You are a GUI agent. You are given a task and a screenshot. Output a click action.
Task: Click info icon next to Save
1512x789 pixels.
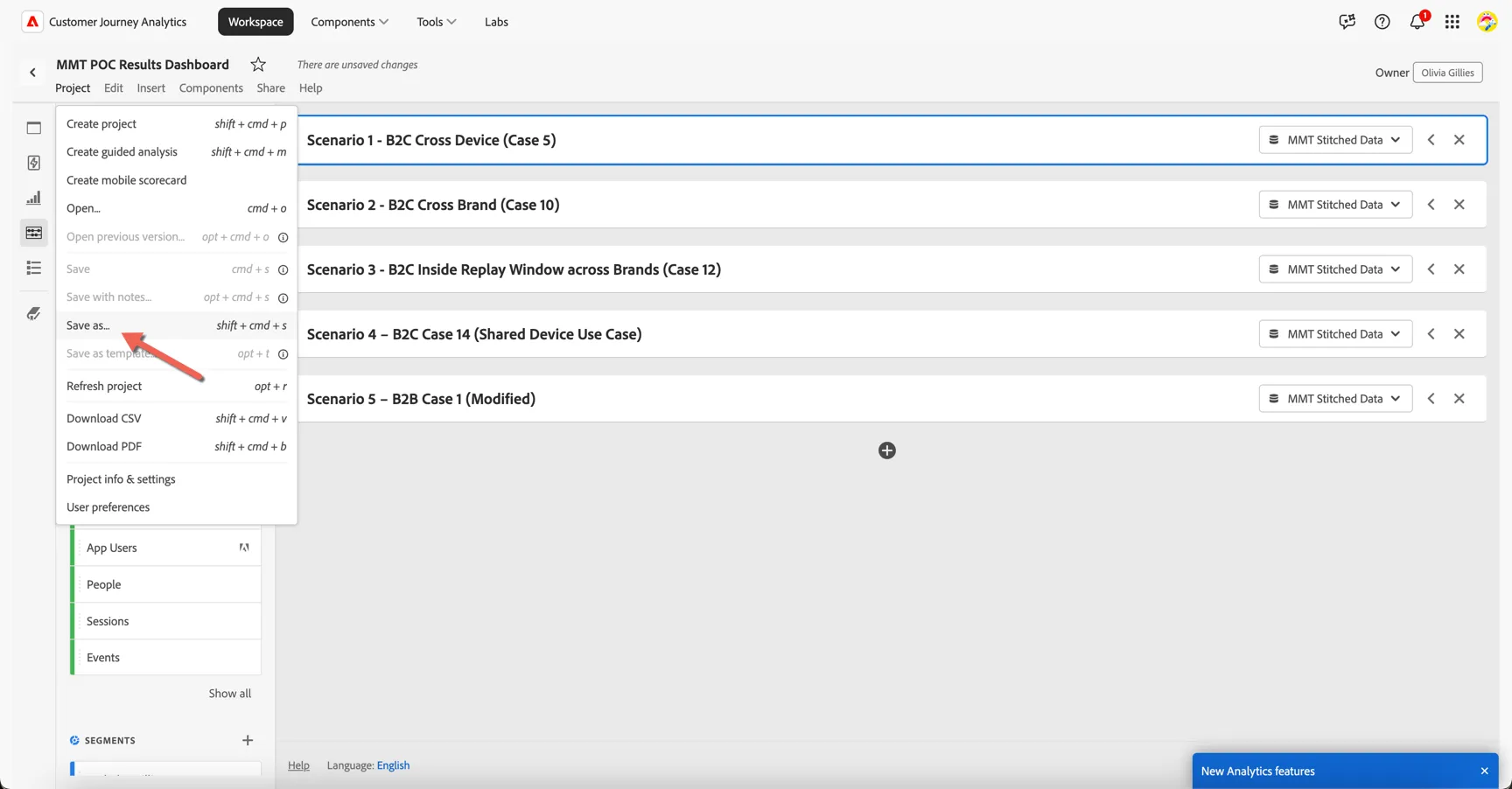[283, 269]
